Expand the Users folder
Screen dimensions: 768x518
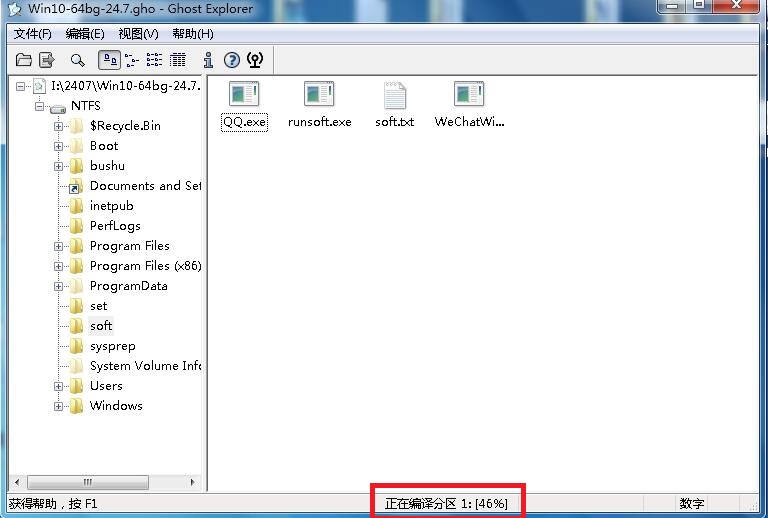(x=58, y=386)
